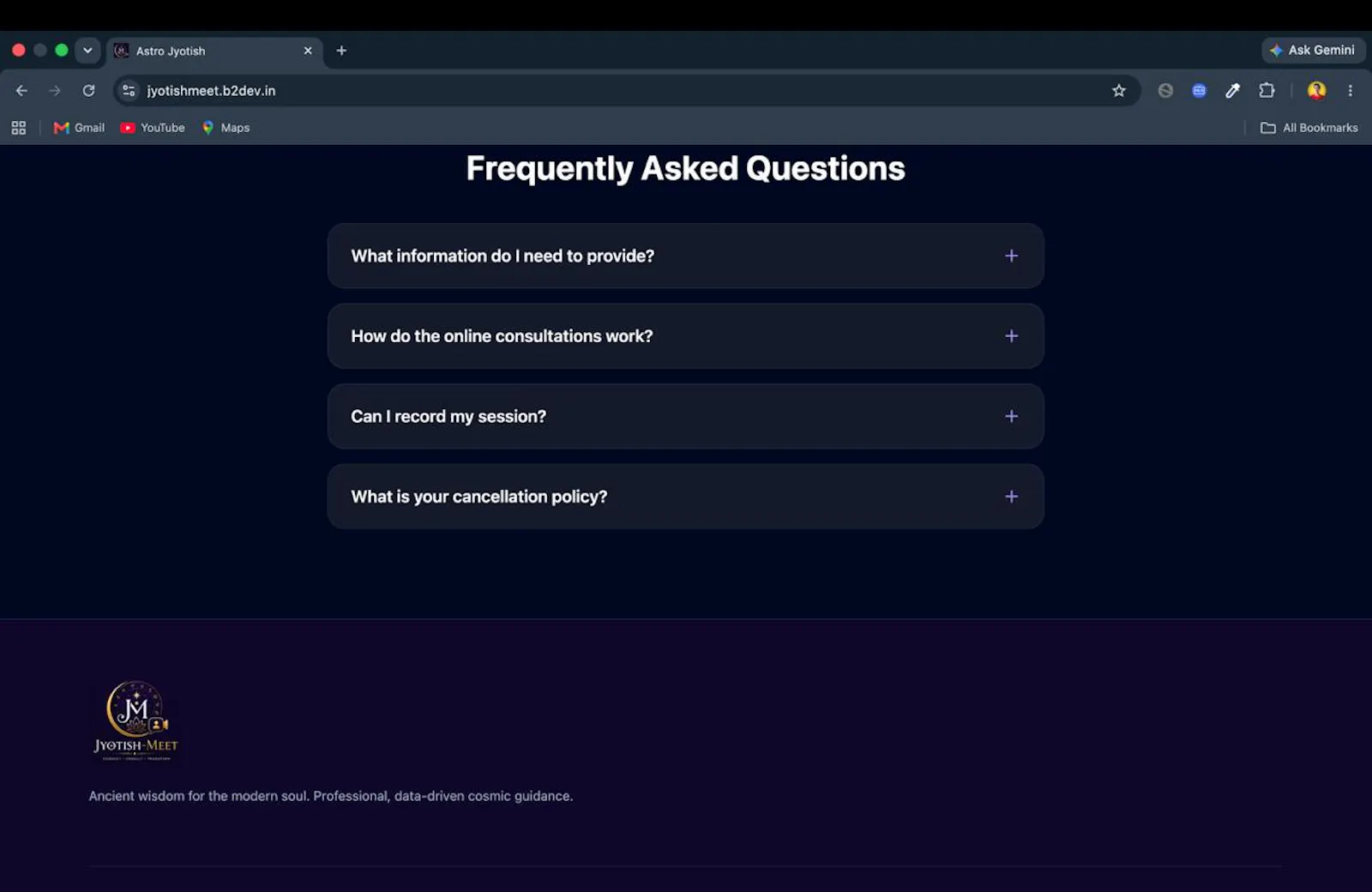Image resolution: width=1372 pixels, height=892 pixels.
Task: Go forward with the browser arrow
Action: 55,90
